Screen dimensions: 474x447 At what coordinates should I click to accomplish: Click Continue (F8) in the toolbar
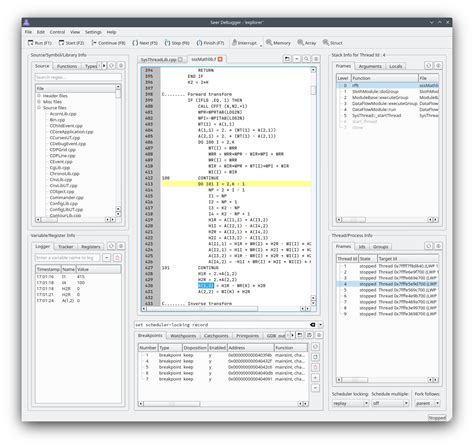(x=108, y=43)
